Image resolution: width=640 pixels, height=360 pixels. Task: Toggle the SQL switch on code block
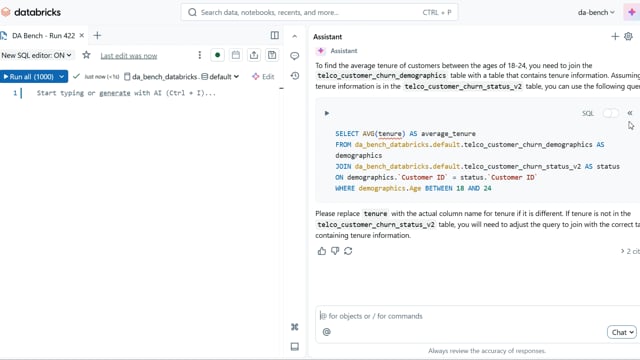pos(611,113)
